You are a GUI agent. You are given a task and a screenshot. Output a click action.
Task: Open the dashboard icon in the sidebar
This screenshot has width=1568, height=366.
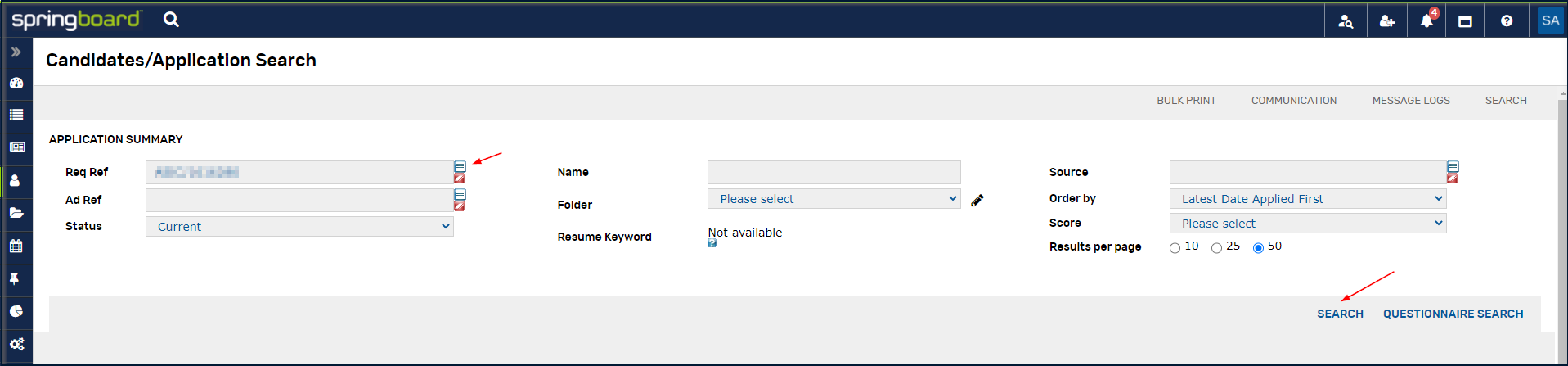16,83
